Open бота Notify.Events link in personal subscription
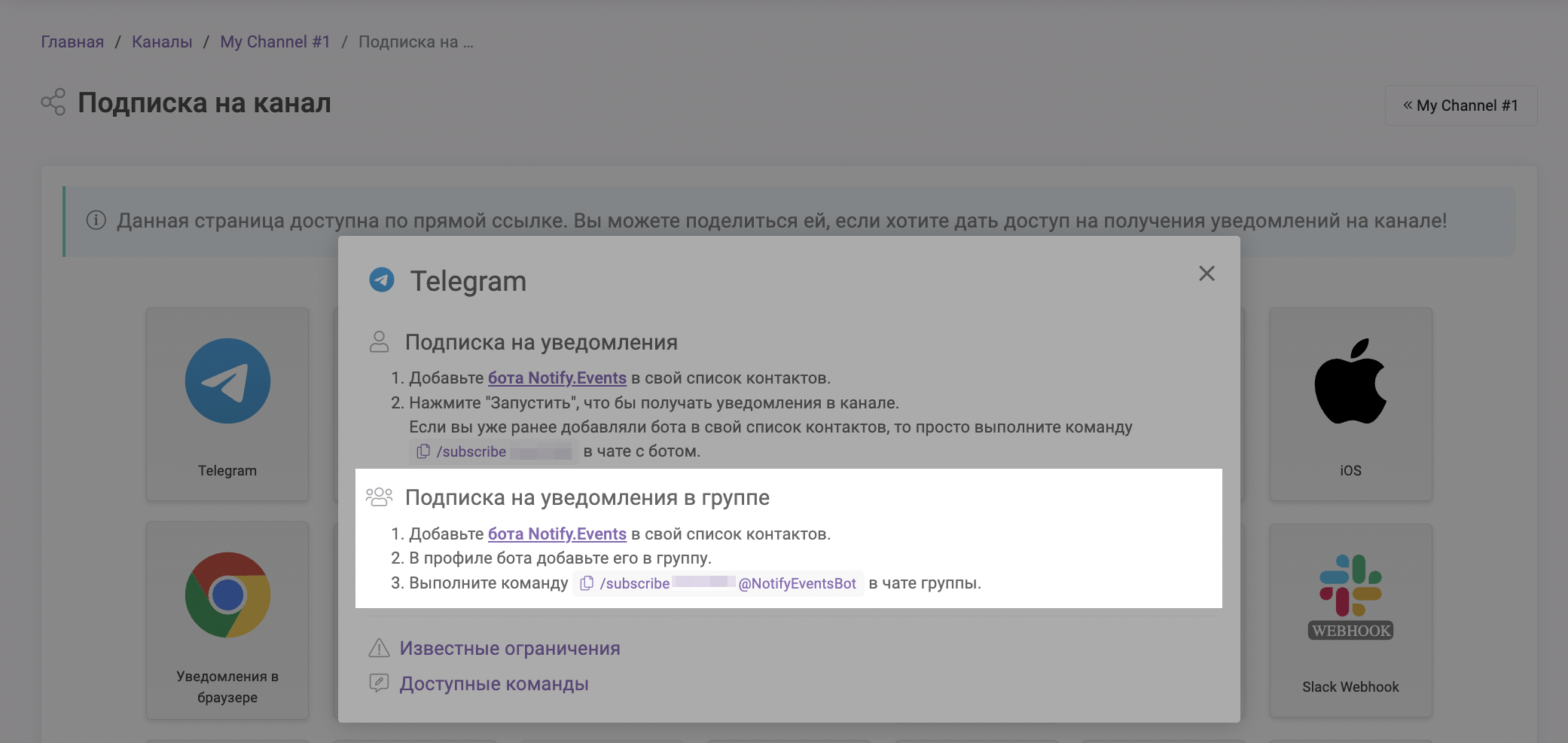This screenshot has width=1568, height=743. tap(557, 378)
